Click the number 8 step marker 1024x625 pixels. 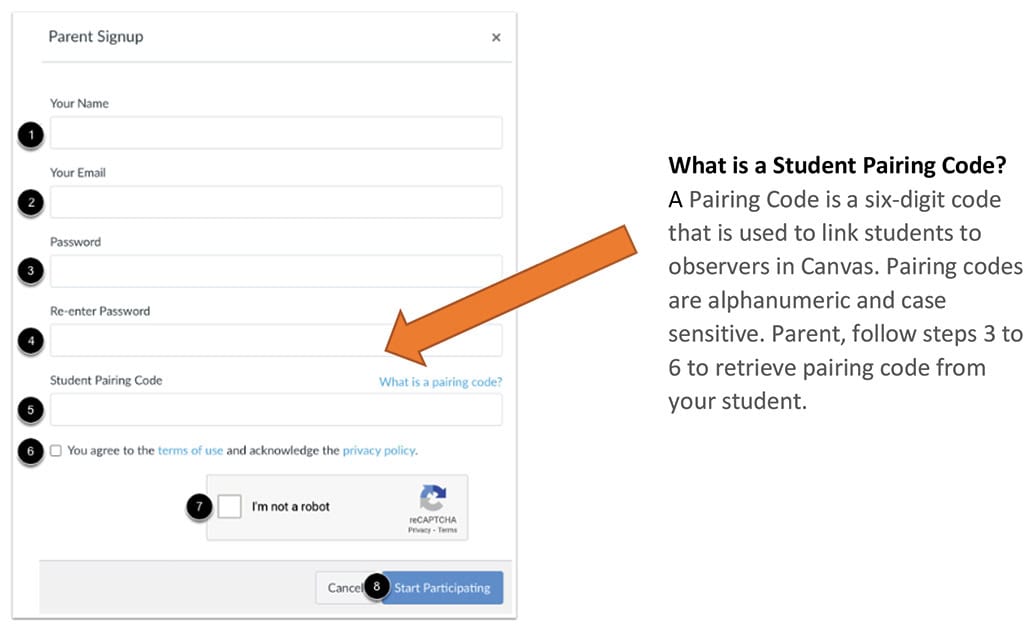(376, 588)
